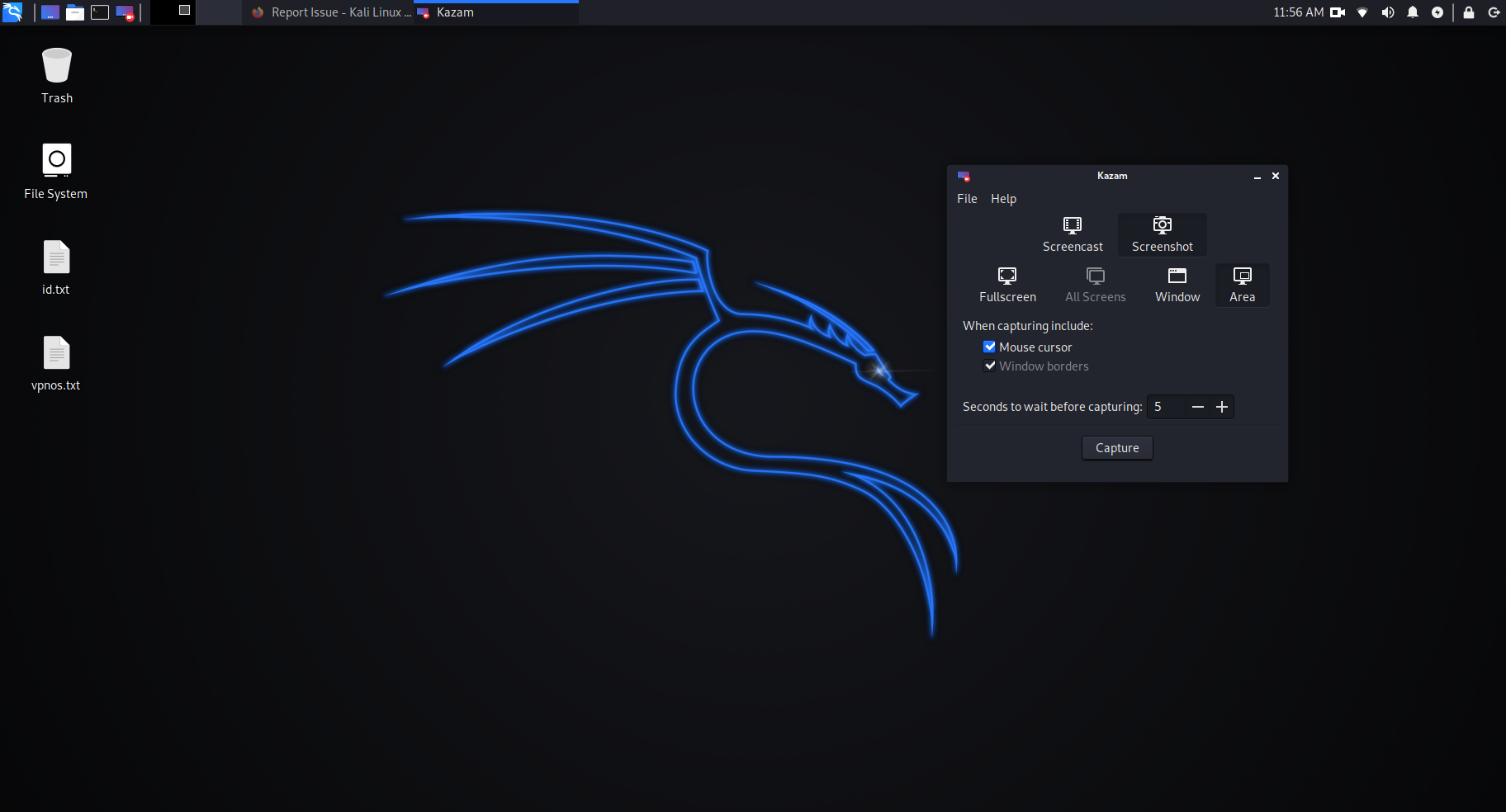Open the notifications bell icon

click(1413, 12)
